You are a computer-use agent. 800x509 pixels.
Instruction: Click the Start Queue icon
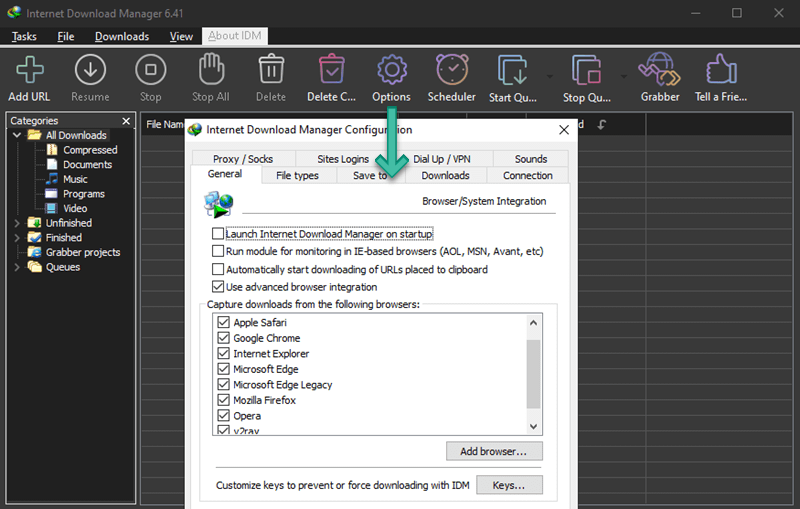pos(512,70)
